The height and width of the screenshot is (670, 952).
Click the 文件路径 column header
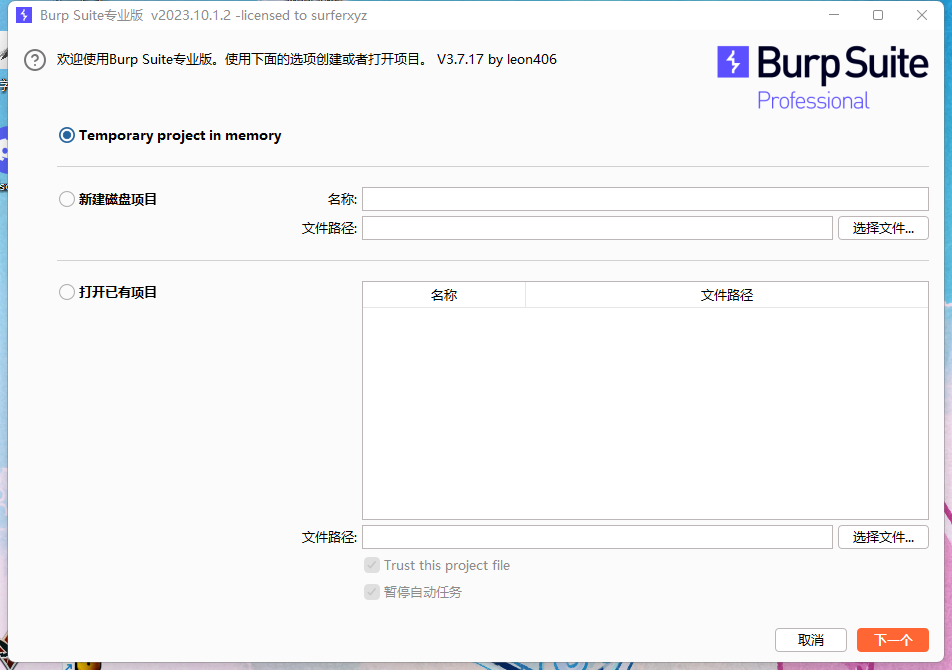tap(727, 294)
